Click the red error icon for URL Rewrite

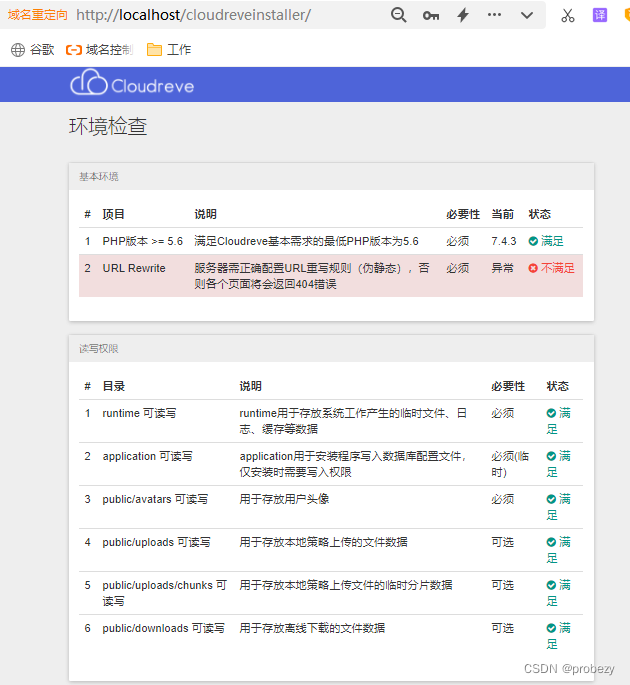coord(533,268)
